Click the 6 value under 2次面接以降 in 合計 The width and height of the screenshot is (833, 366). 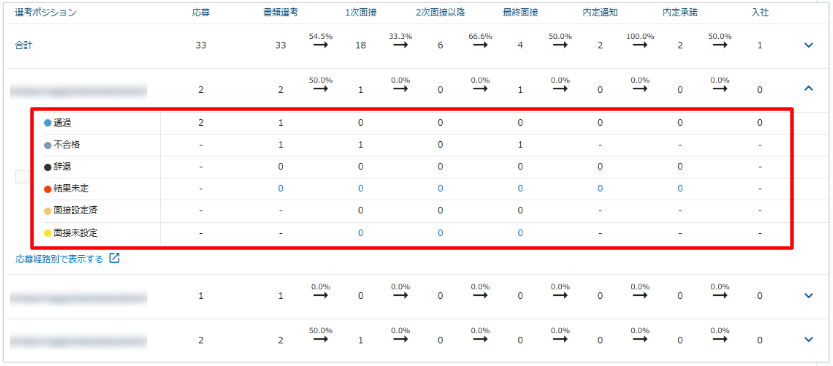(x=440, y=46)
